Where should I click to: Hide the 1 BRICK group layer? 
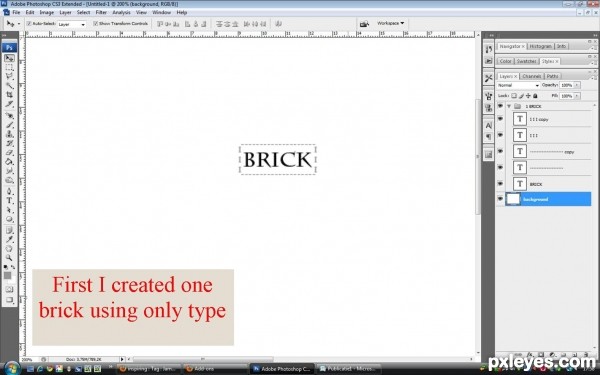pyautogui.click(x=500, y=106)
